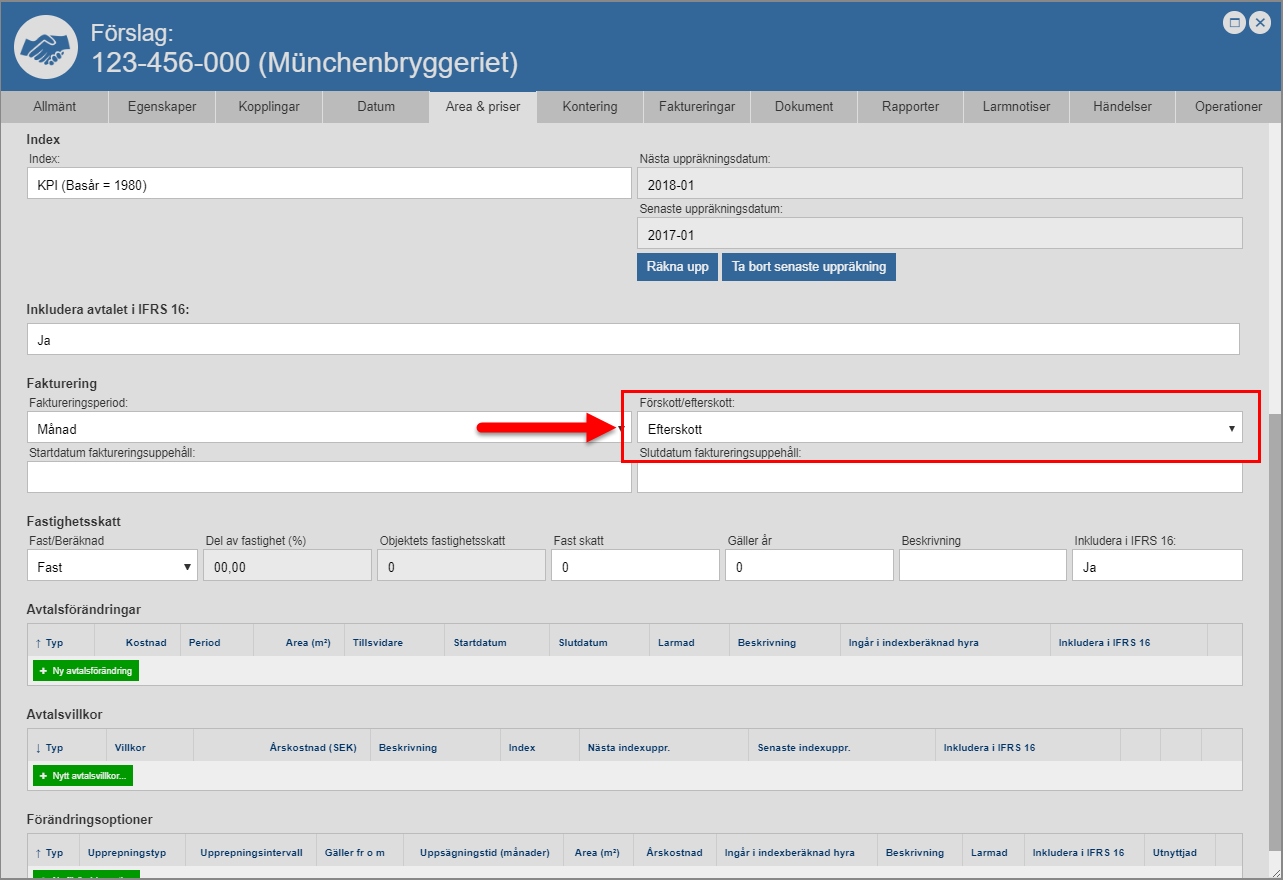Image resolution: width=1283 pixels, height=880 pixels.
Task: Add a new item with Ny avtalsförändring
Action: pyautogui.click(x=86, y=670)
